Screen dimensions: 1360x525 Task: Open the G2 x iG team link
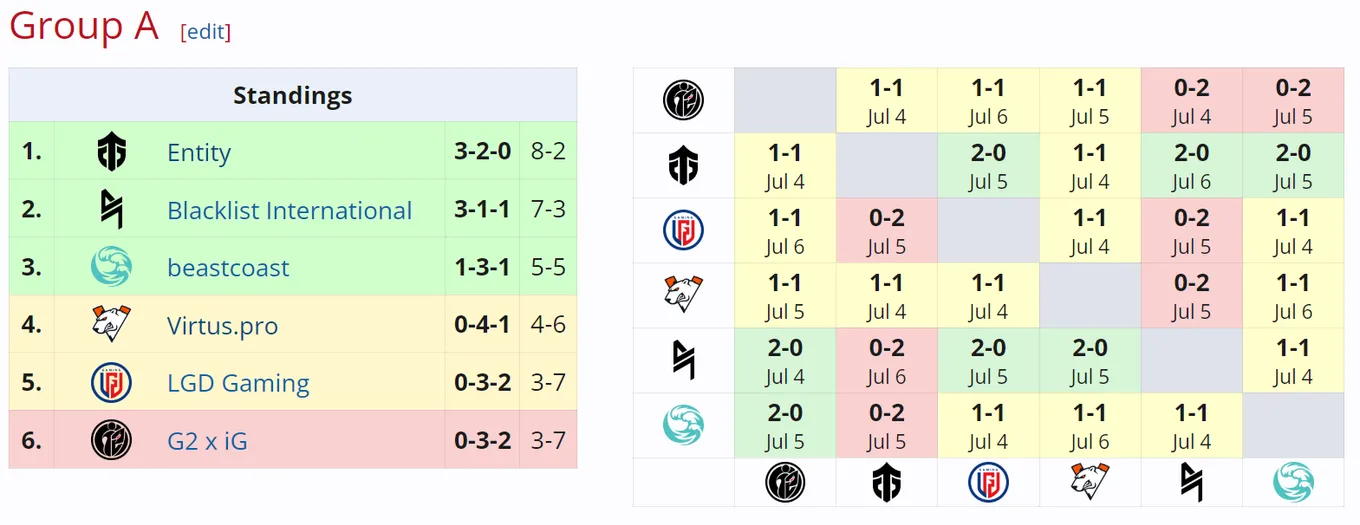pos(207,441)
